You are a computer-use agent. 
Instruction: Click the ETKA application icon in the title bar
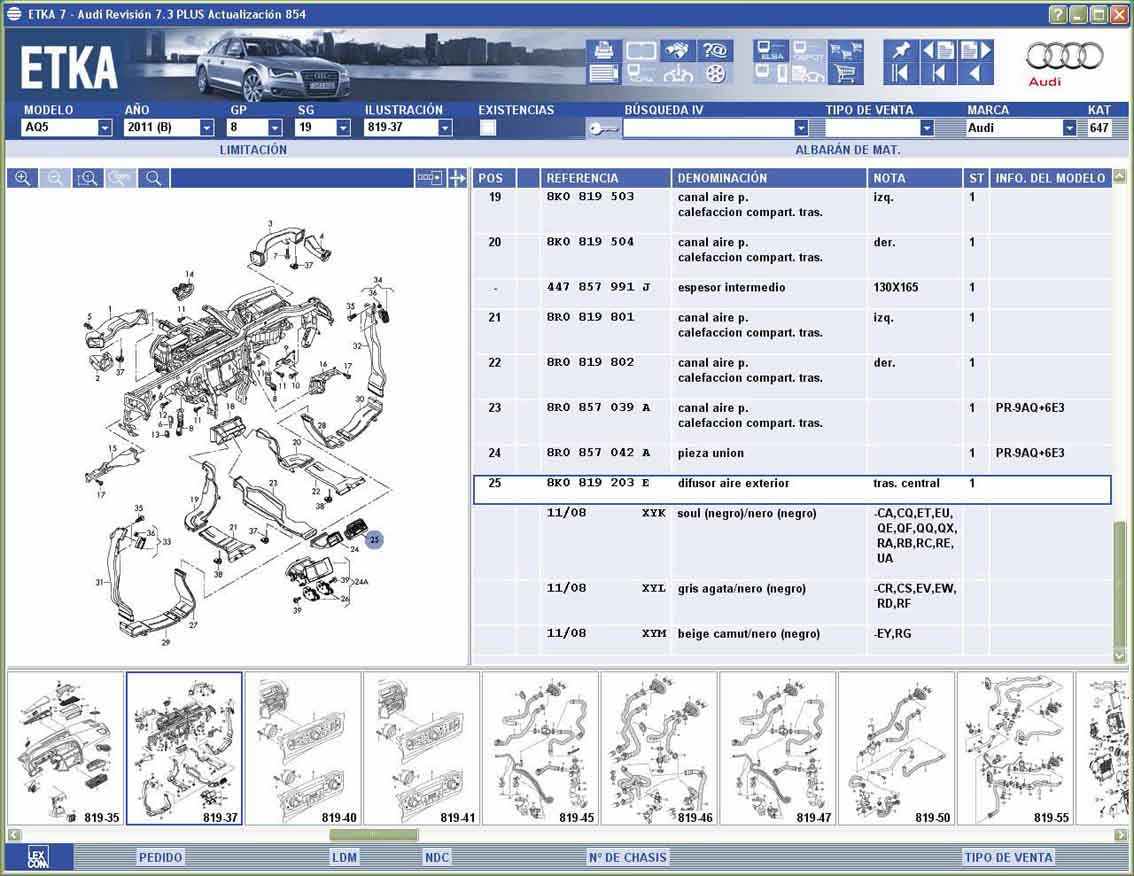point(14,14)
